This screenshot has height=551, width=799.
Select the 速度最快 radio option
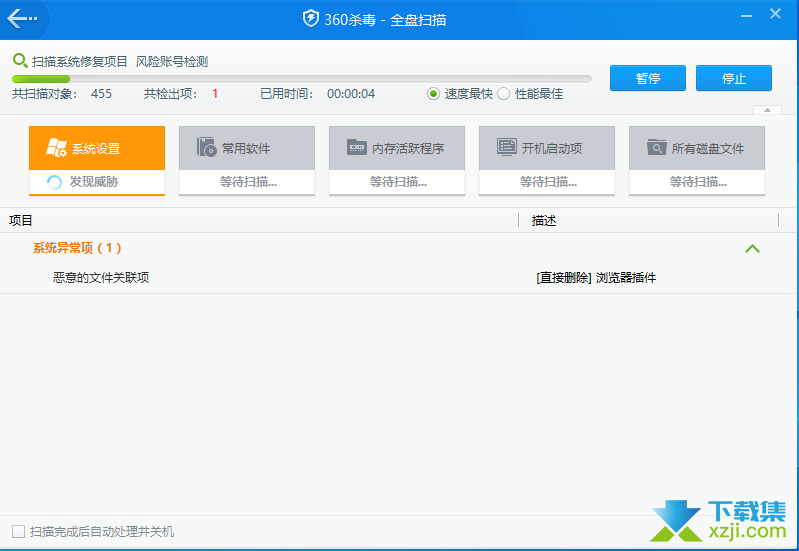click(x=433, y=94)
